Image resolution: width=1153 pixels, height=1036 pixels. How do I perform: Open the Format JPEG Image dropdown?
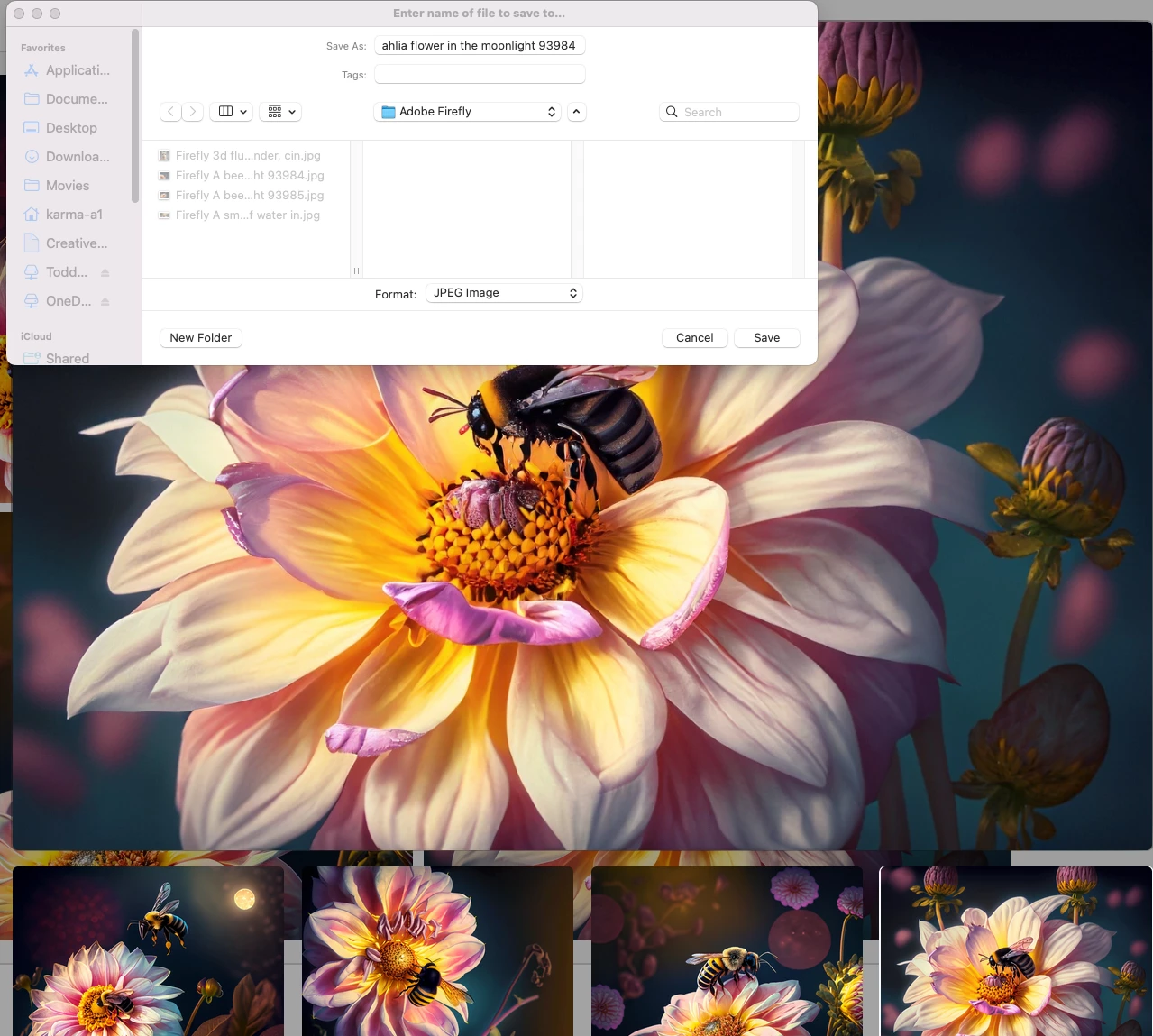[x=504, y=293]
